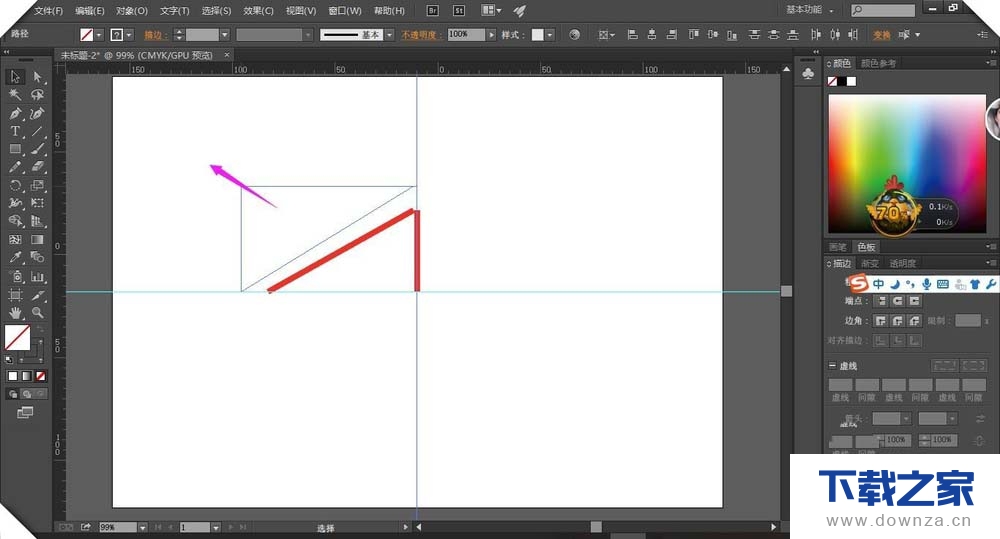Image resolution: width=1000 pixels, height=539 pixels.
Task: Open the 窗口(W) menu
Action: [345, 10]
